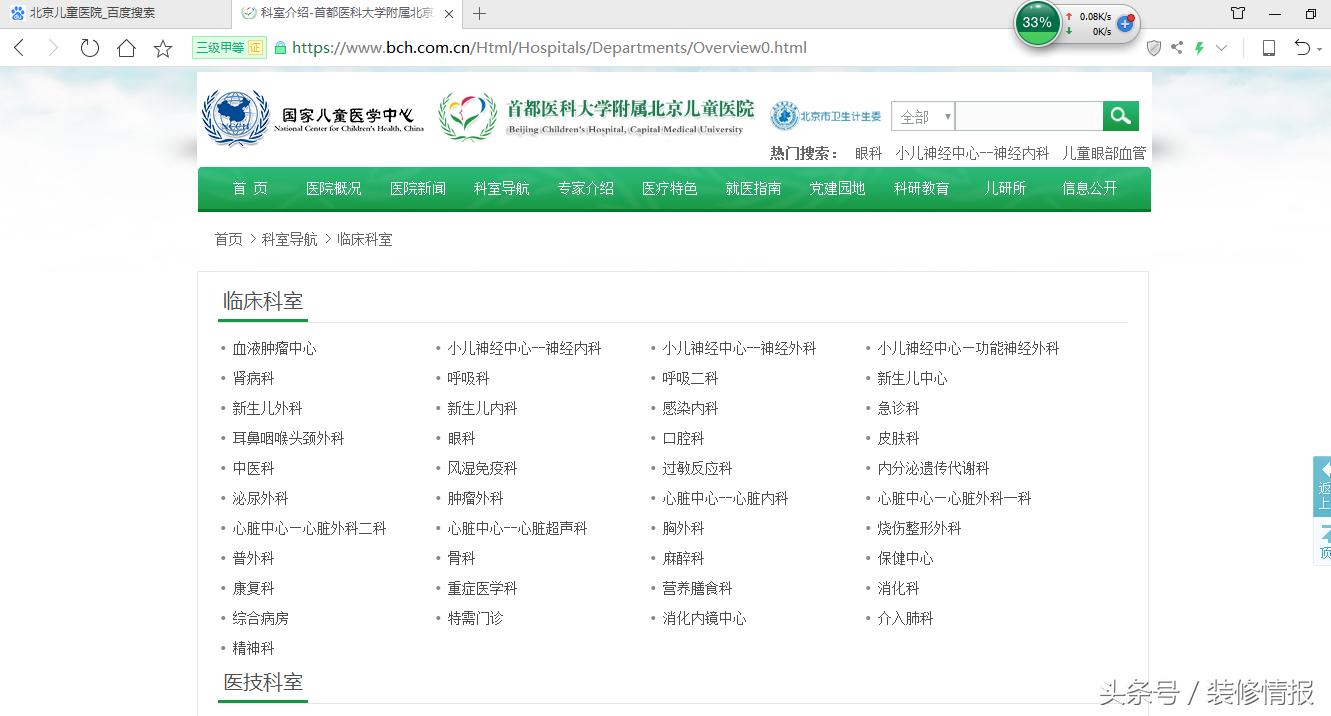
Task: Select 科室导航 in the green navigation bar
Action: coord(501,188)
